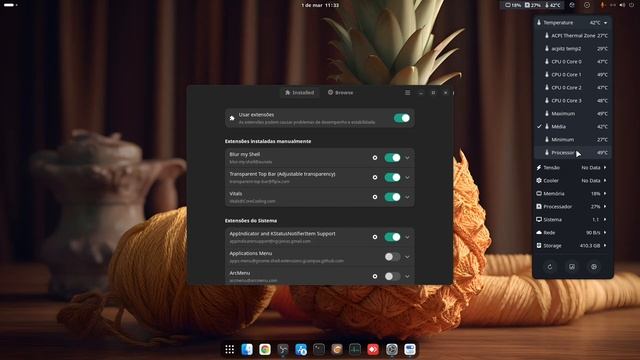The height and width of the screenshot is (360, 640).
Task: Open Google Chrome from the dock
Action: click(x=265, y=349)
